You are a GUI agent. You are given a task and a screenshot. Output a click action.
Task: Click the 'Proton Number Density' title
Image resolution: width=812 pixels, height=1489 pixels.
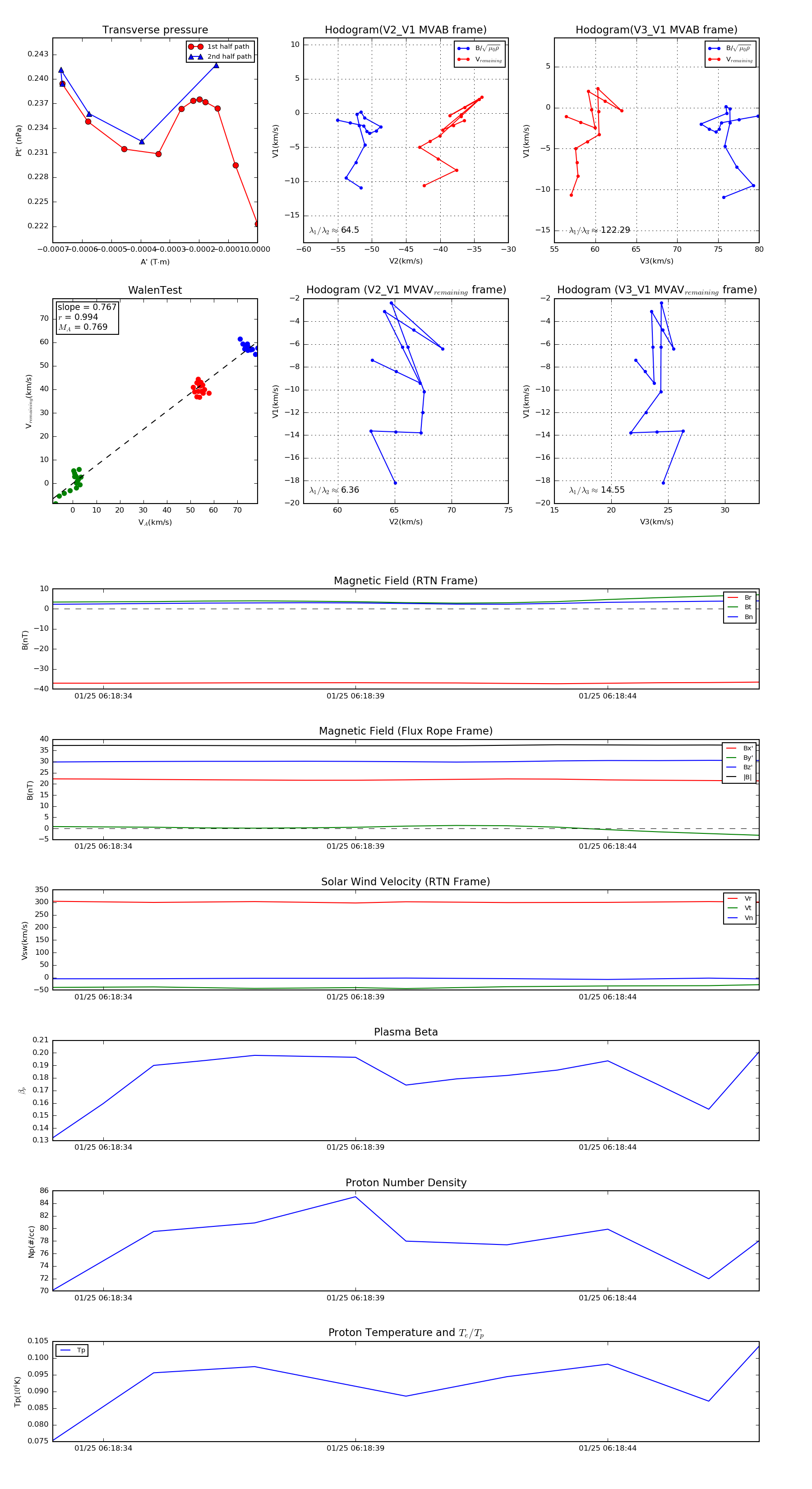(406, 1183)
